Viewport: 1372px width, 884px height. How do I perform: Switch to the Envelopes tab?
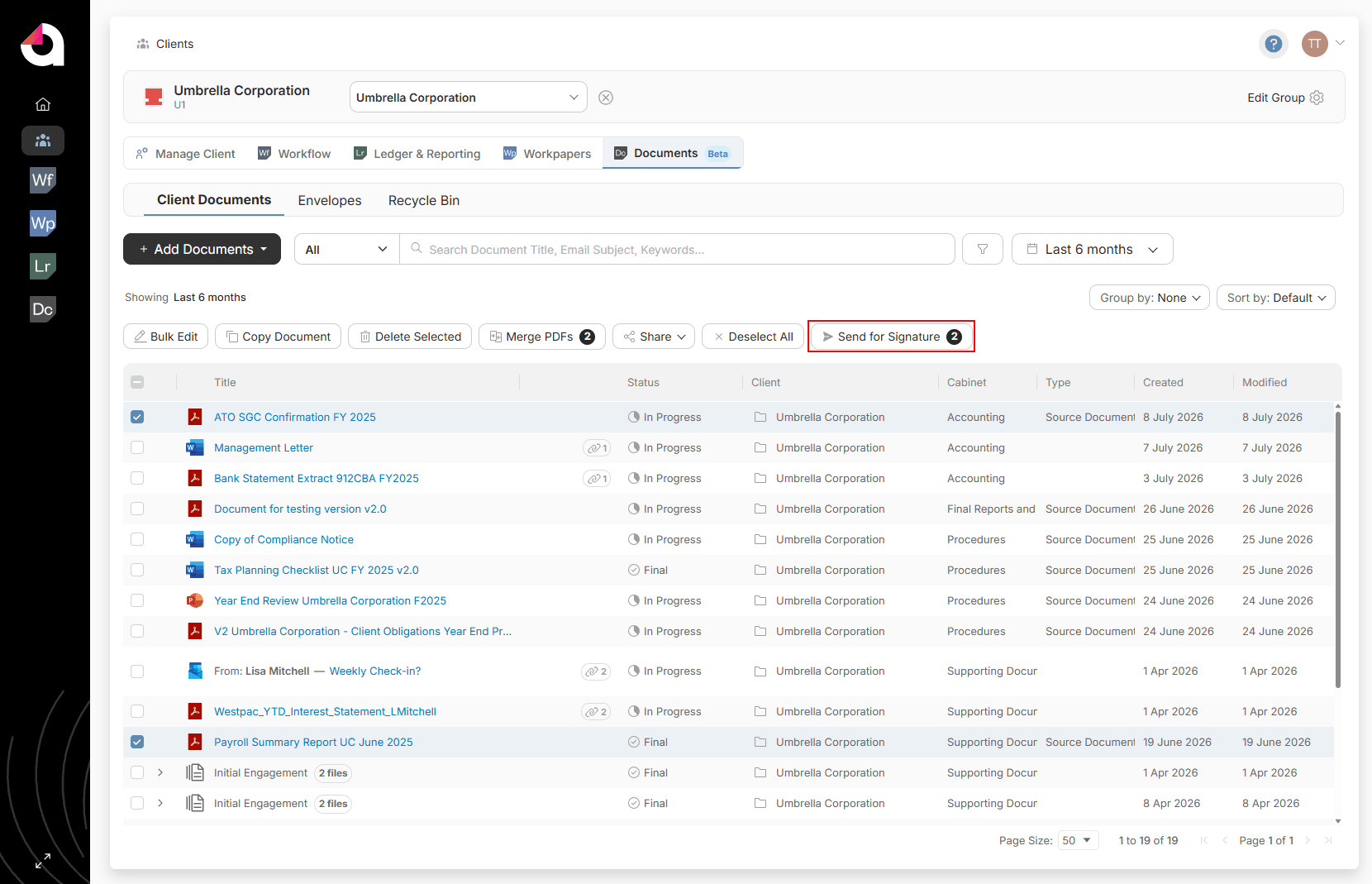point(330,200)
